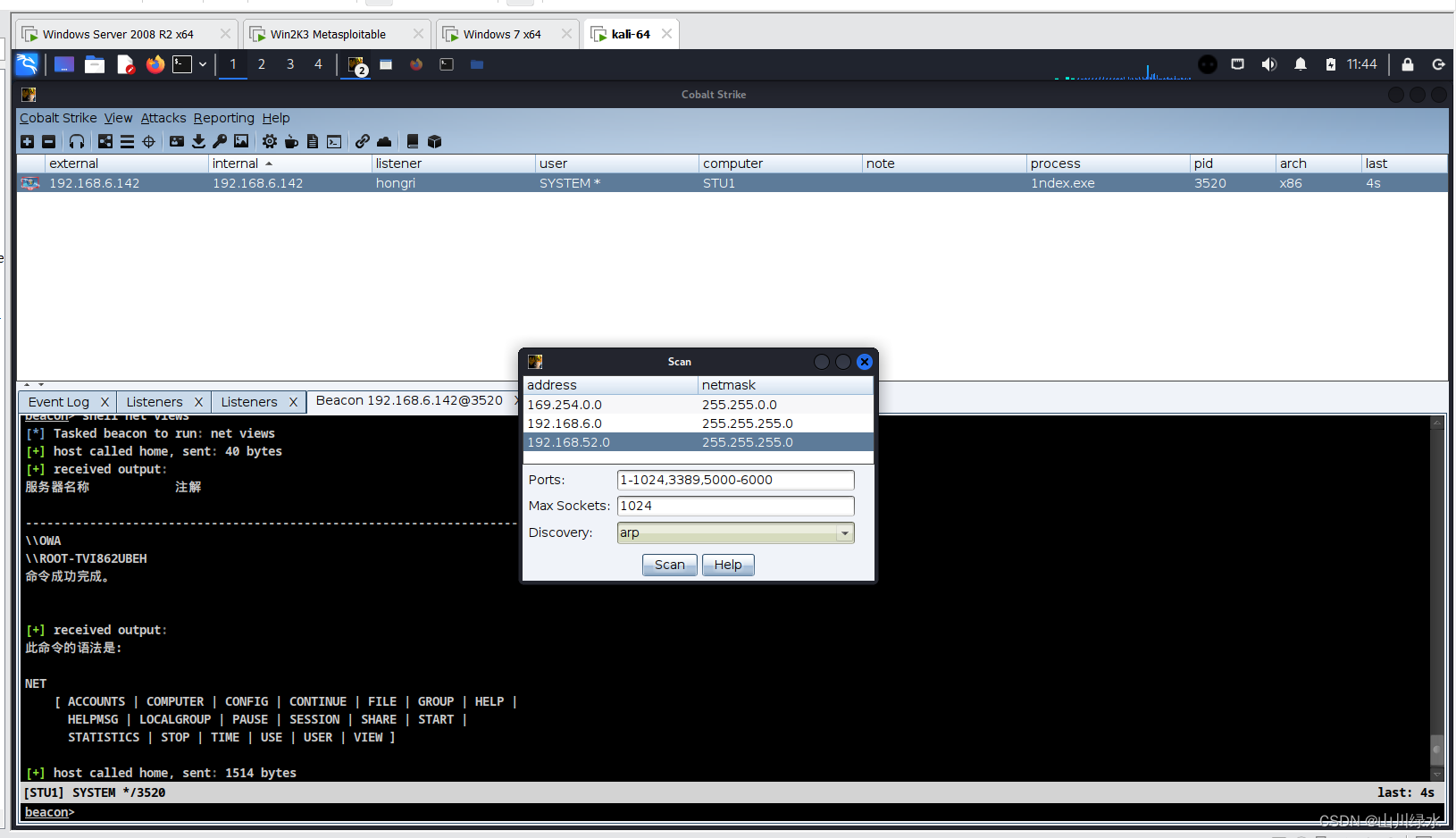1456x838 pixels.
Task: Click the notification bell icon in tray
Action: pos(1301,64)
